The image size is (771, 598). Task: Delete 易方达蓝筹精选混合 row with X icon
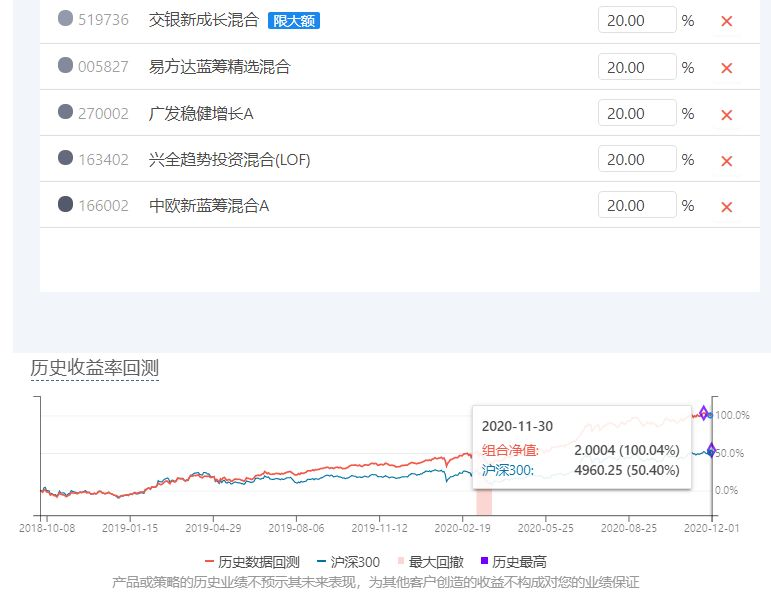(x=727, y=68)
